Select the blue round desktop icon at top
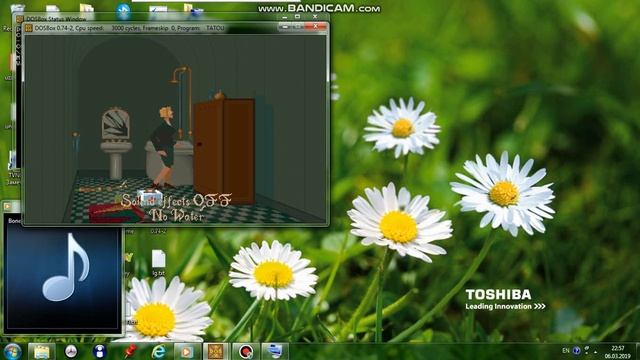Viewport: 640px width, 360px height. 123,11
